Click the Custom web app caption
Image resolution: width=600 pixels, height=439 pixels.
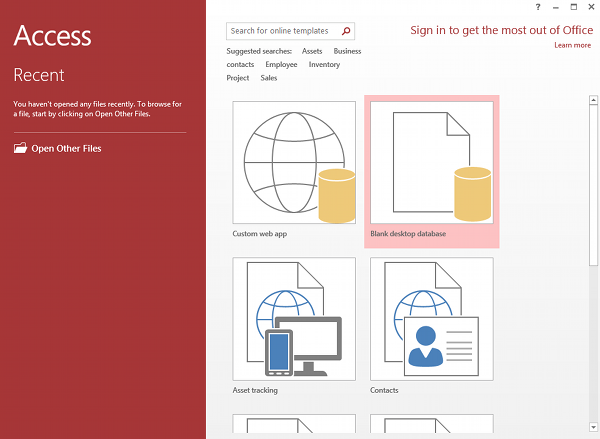(x=259, y=234)
